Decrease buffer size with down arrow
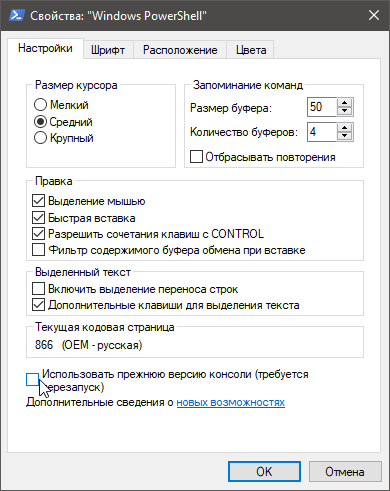The width and height of the screenshot is (390, 491). [344, 111]
